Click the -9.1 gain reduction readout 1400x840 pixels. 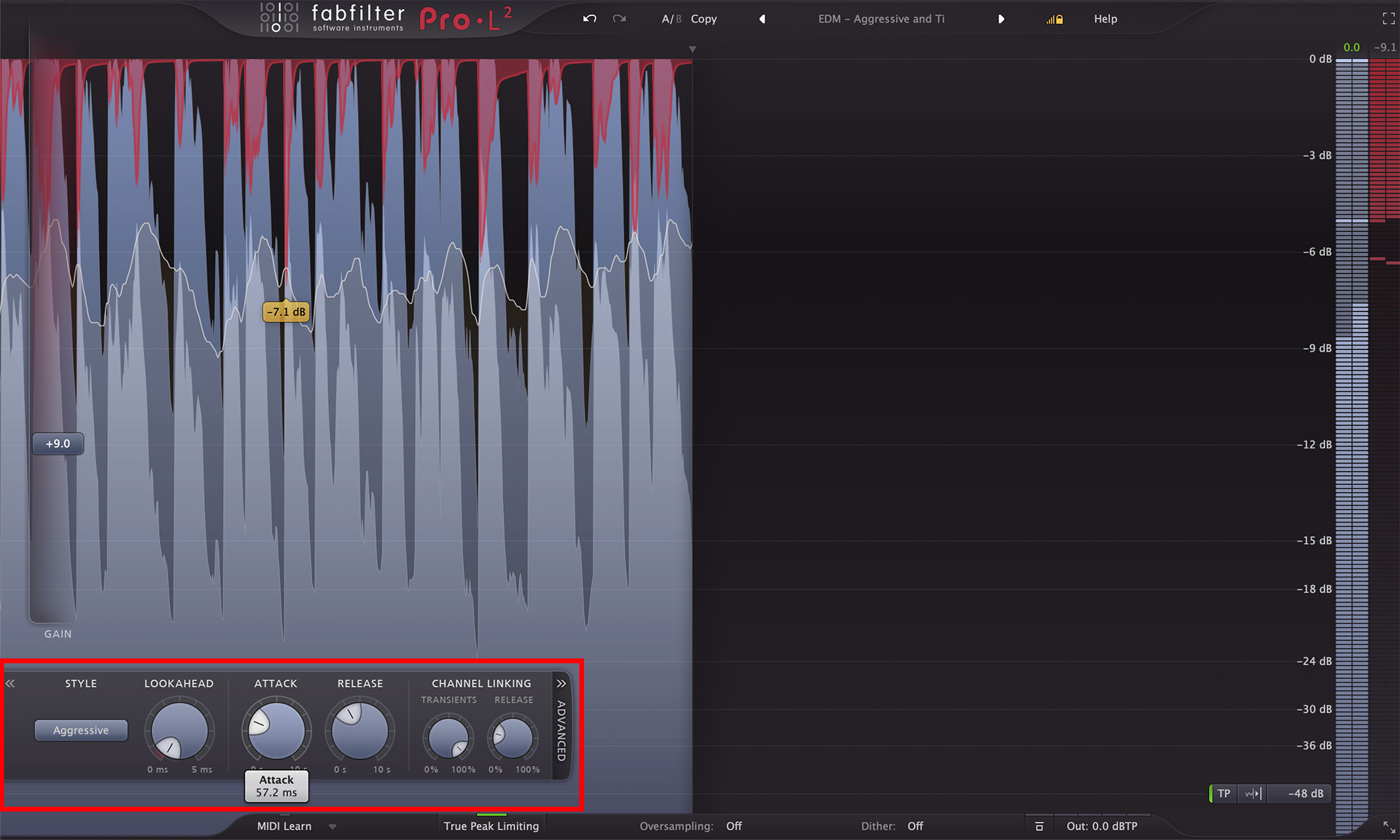click(x=1385, y=47)
